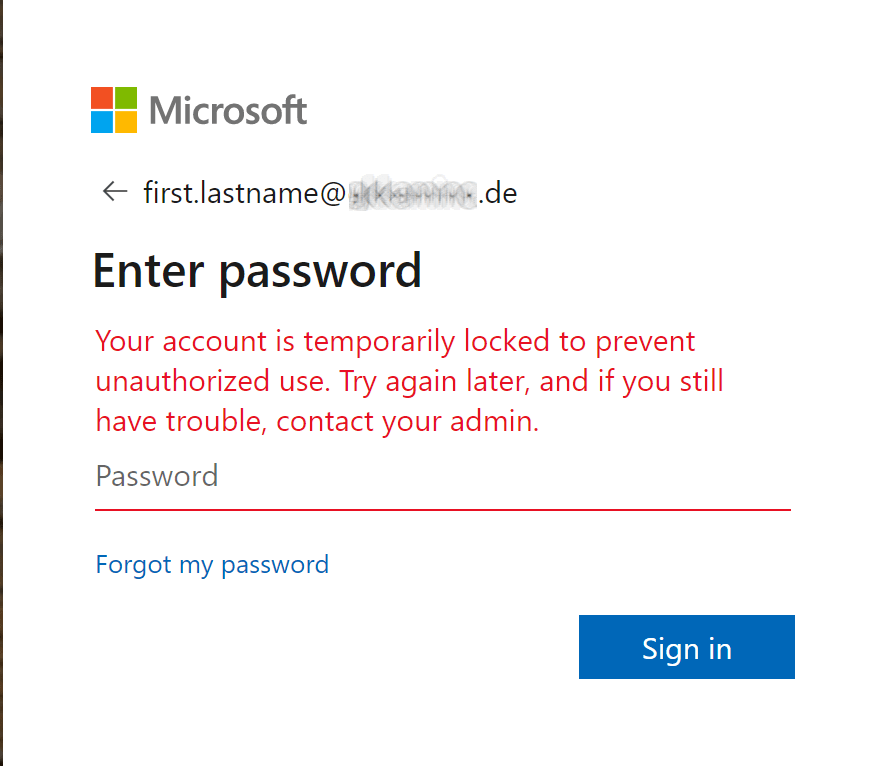The height and width of the screenshot is (766, 880).
Task: Click the Microsoft wordmark text
Action: [228, 110]
